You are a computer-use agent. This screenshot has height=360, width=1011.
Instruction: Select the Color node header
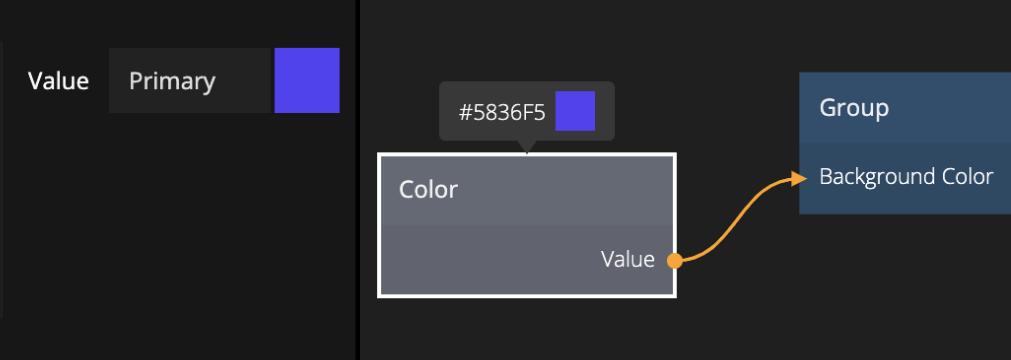point(527,190)
